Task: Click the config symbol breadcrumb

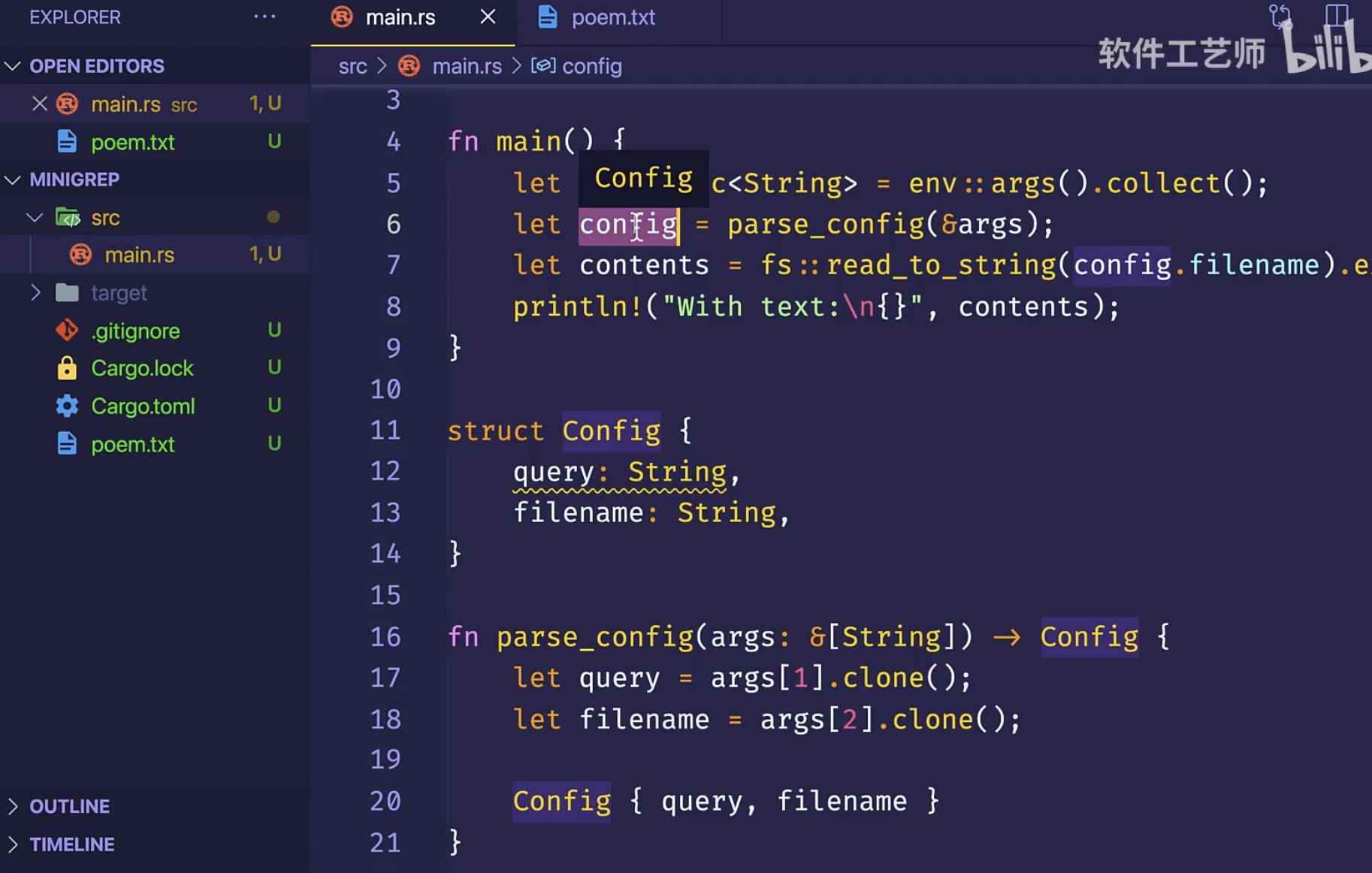Action: 591,66
